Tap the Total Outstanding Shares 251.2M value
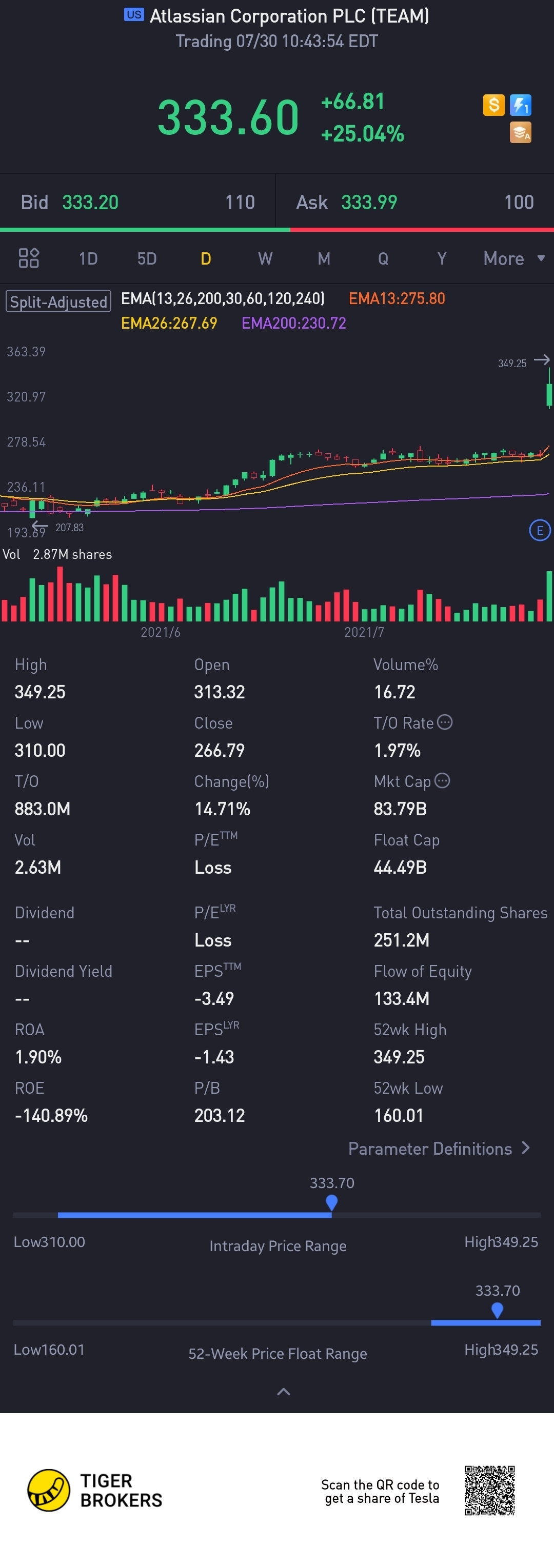This screenshot has width=554, height=1568. [402, 940]
